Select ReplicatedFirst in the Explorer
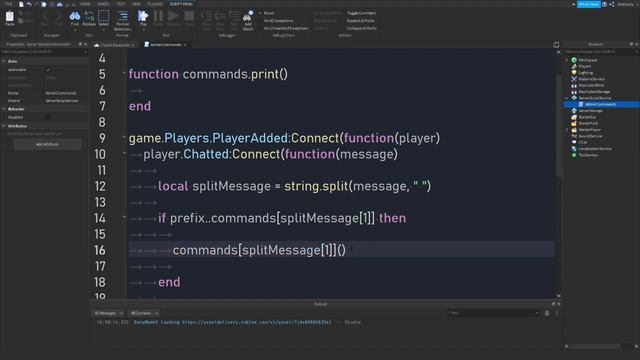 tap(591, 85)
